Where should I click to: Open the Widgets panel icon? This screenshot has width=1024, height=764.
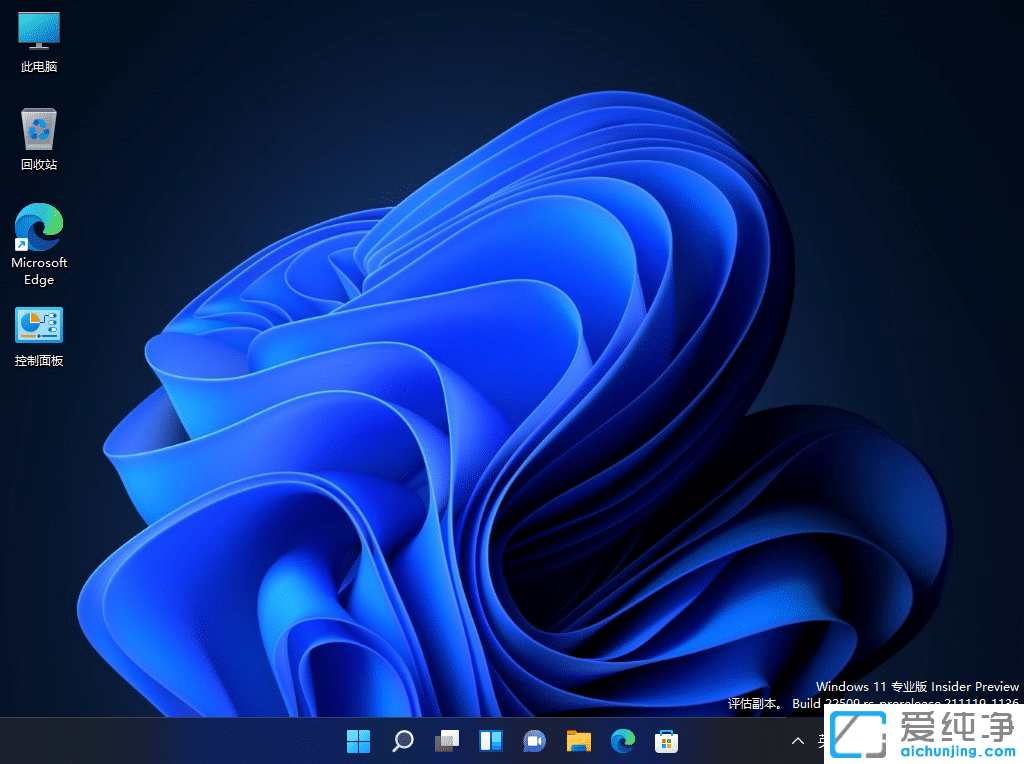pyautogui.click(x=490, y=741)
